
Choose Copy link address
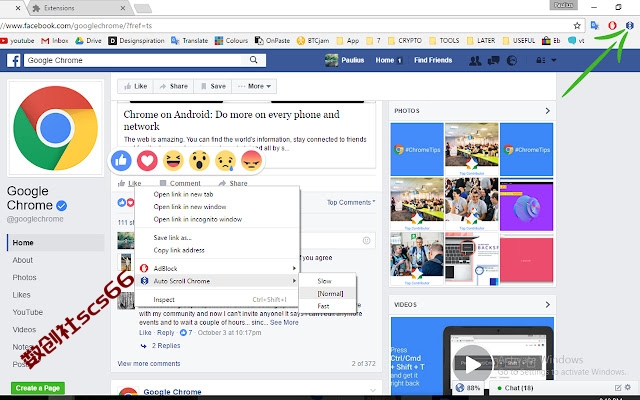pyautogui.click(x=217, y=250)
